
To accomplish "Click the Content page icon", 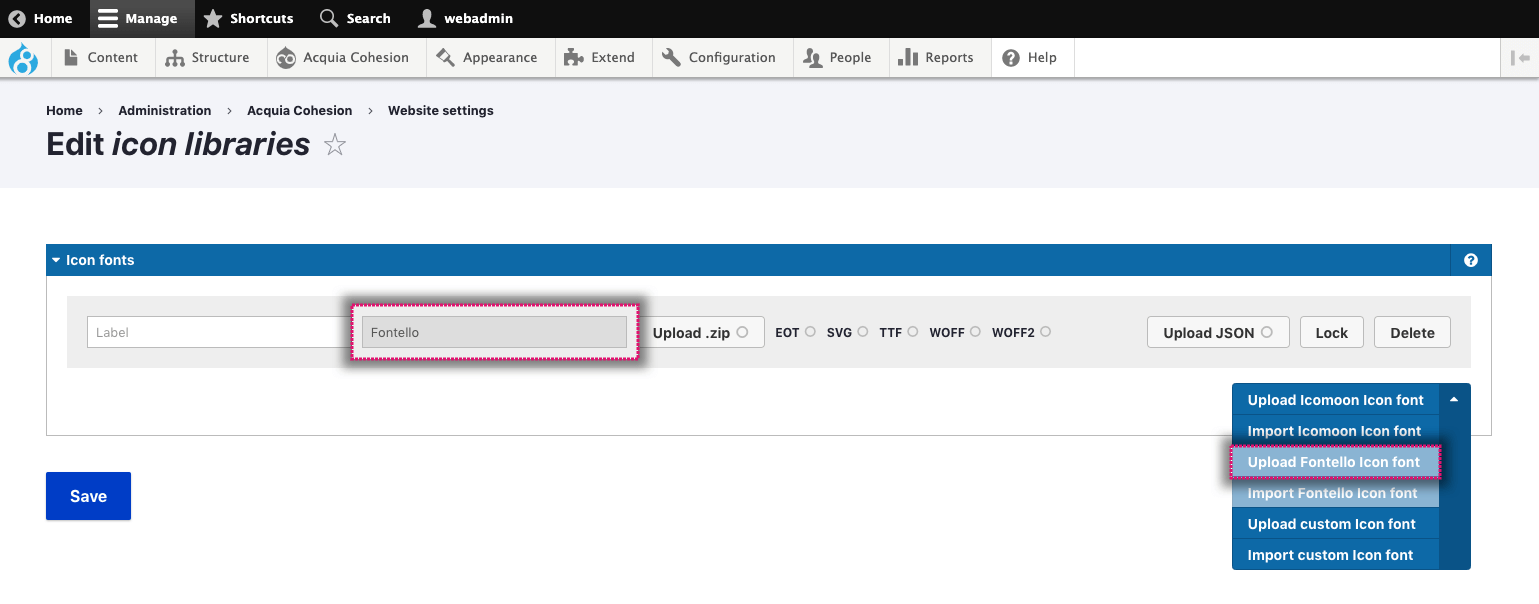I will (71, 57).
